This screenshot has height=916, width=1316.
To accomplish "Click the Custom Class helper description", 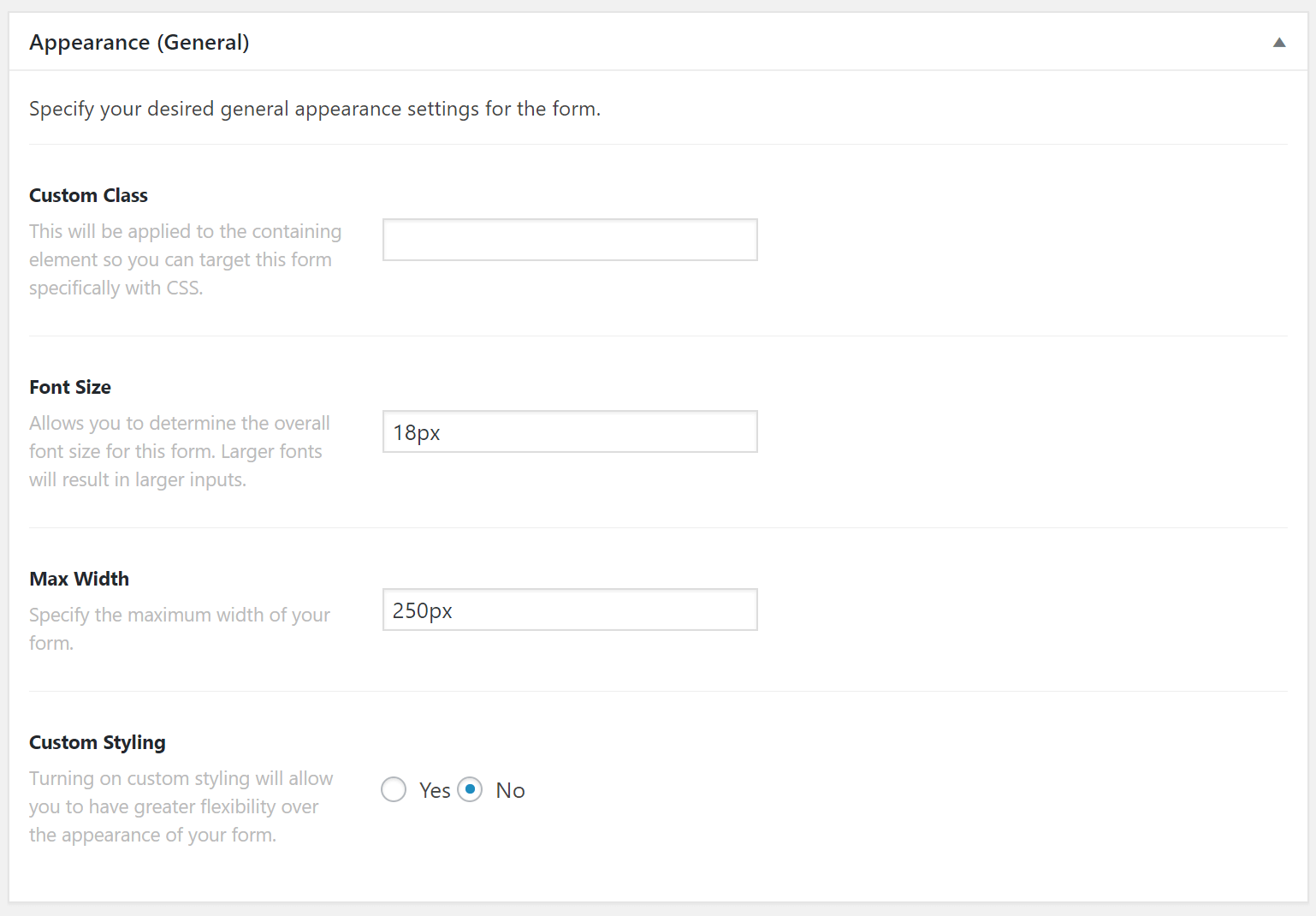I will pyautogui.click(x=185, y=259).
